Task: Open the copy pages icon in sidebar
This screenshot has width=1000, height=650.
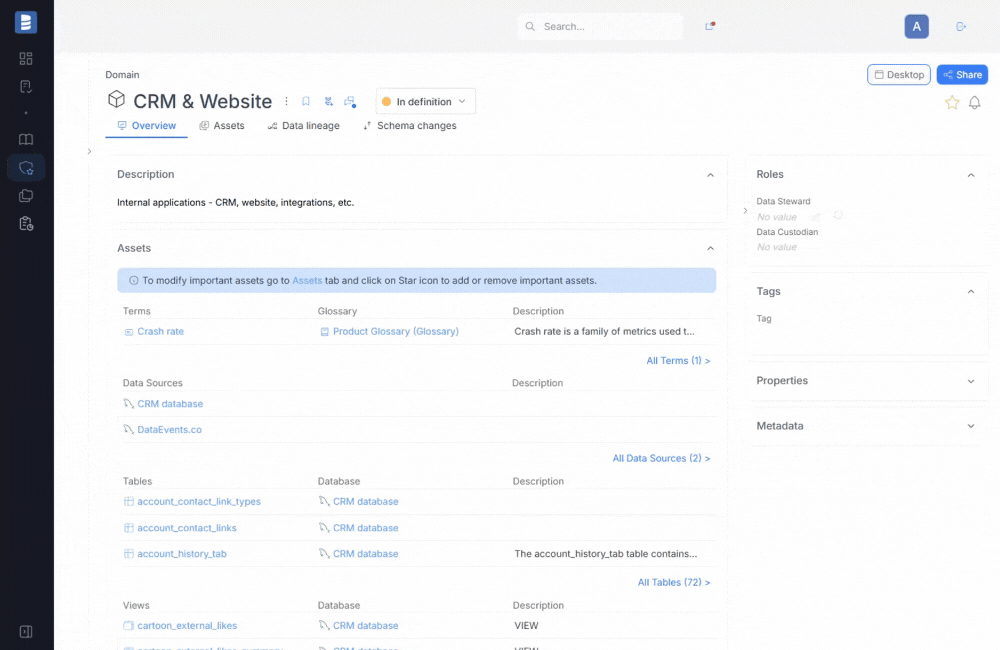Action: (26, 196)
